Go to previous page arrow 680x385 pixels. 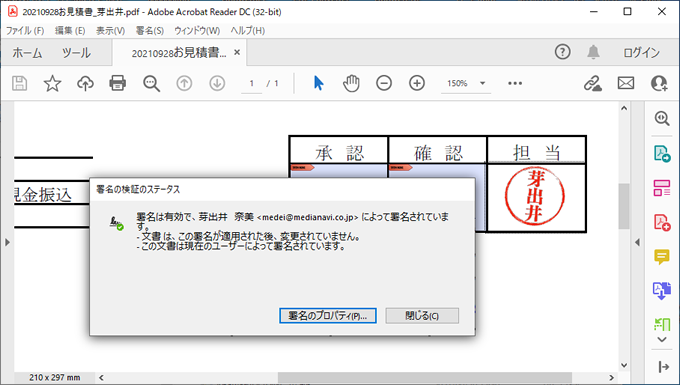[184, 83]
